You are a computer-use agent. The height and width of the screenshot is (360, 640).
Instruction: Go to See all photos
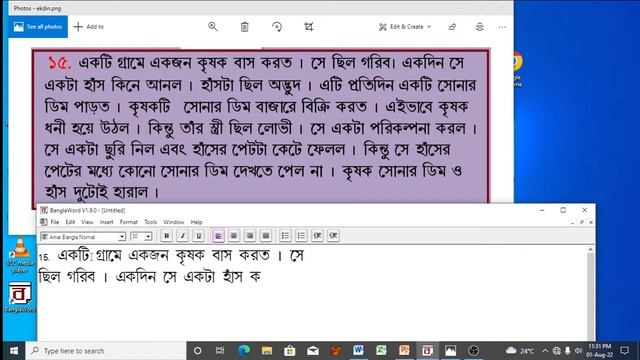[38, 27]
